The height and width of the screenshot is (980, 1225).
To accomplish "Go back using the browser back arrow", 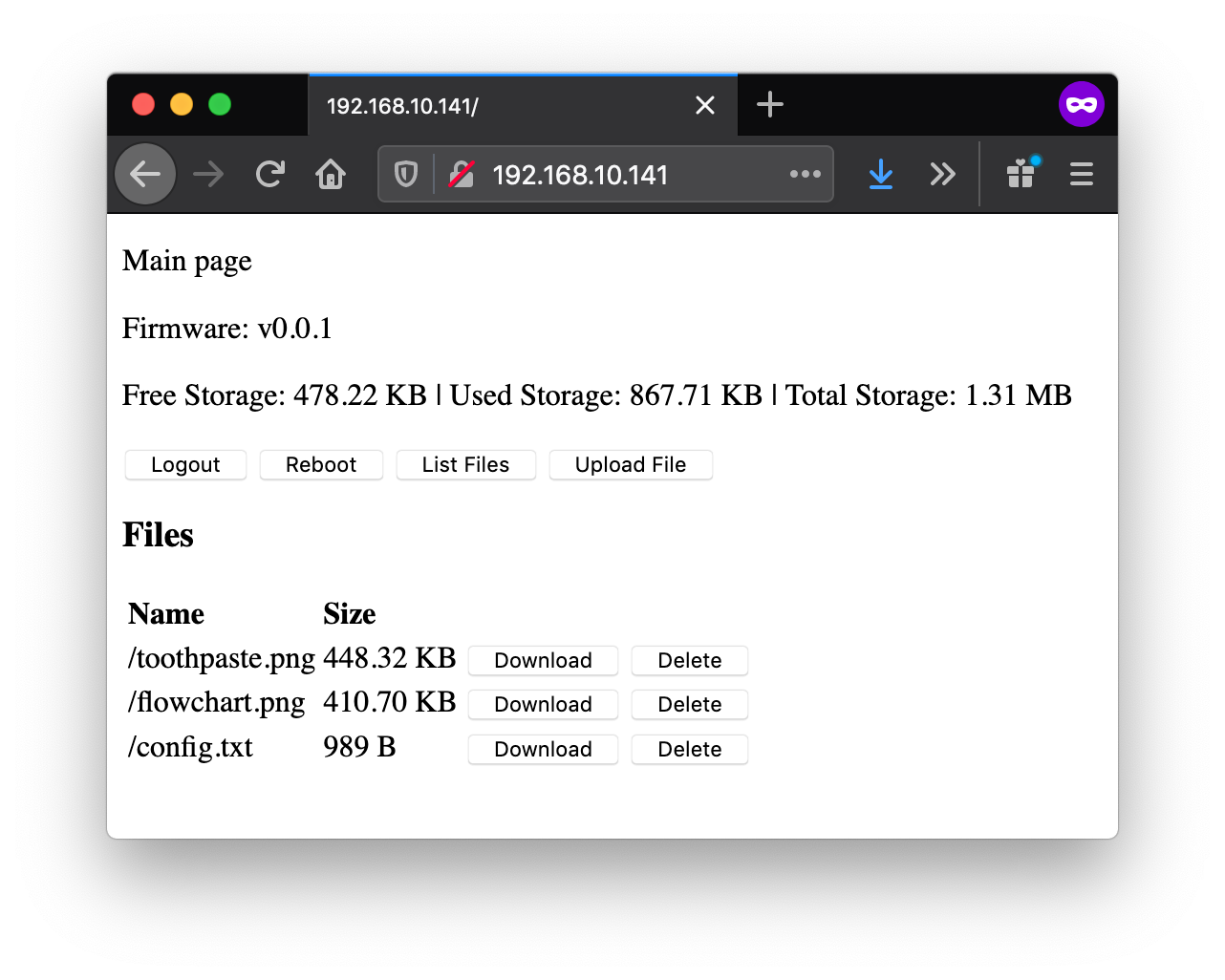I will 145,174.
